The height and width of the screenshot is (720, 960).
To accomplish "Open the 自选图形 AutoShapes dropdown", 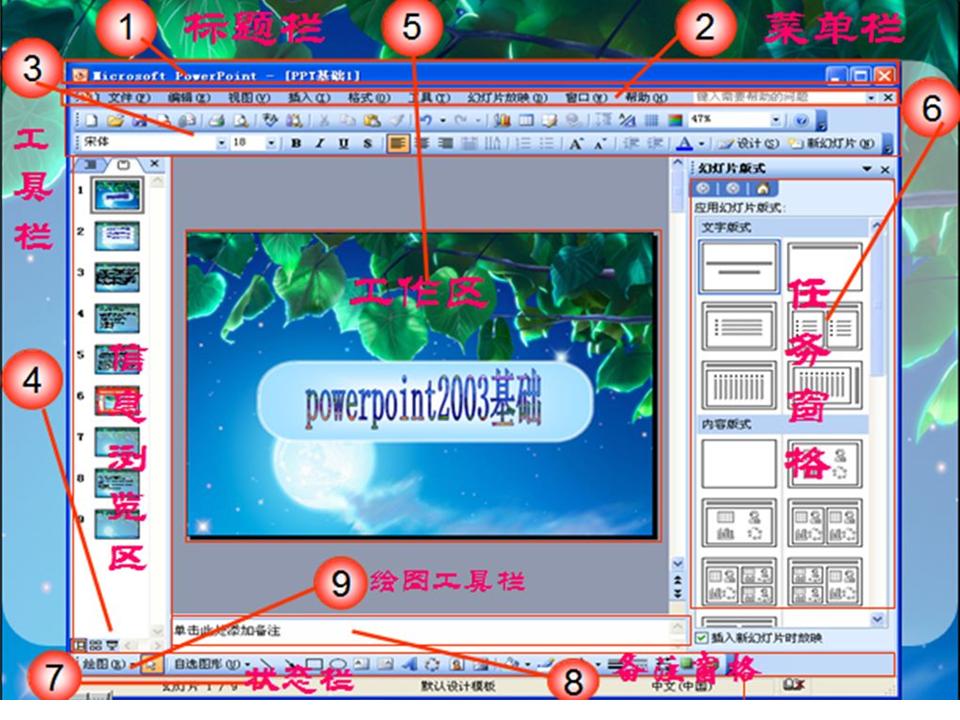I will [212, 664].
